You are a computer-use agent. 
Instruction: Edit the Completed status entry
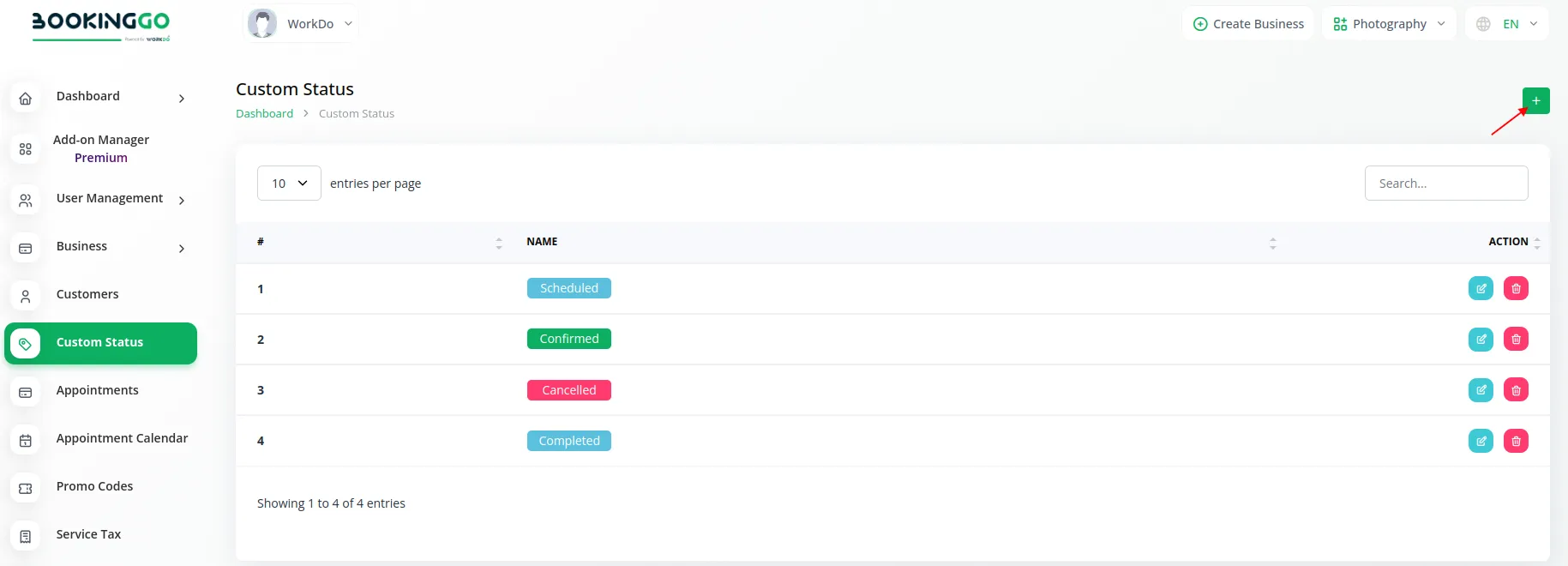tap(1481, 441)
